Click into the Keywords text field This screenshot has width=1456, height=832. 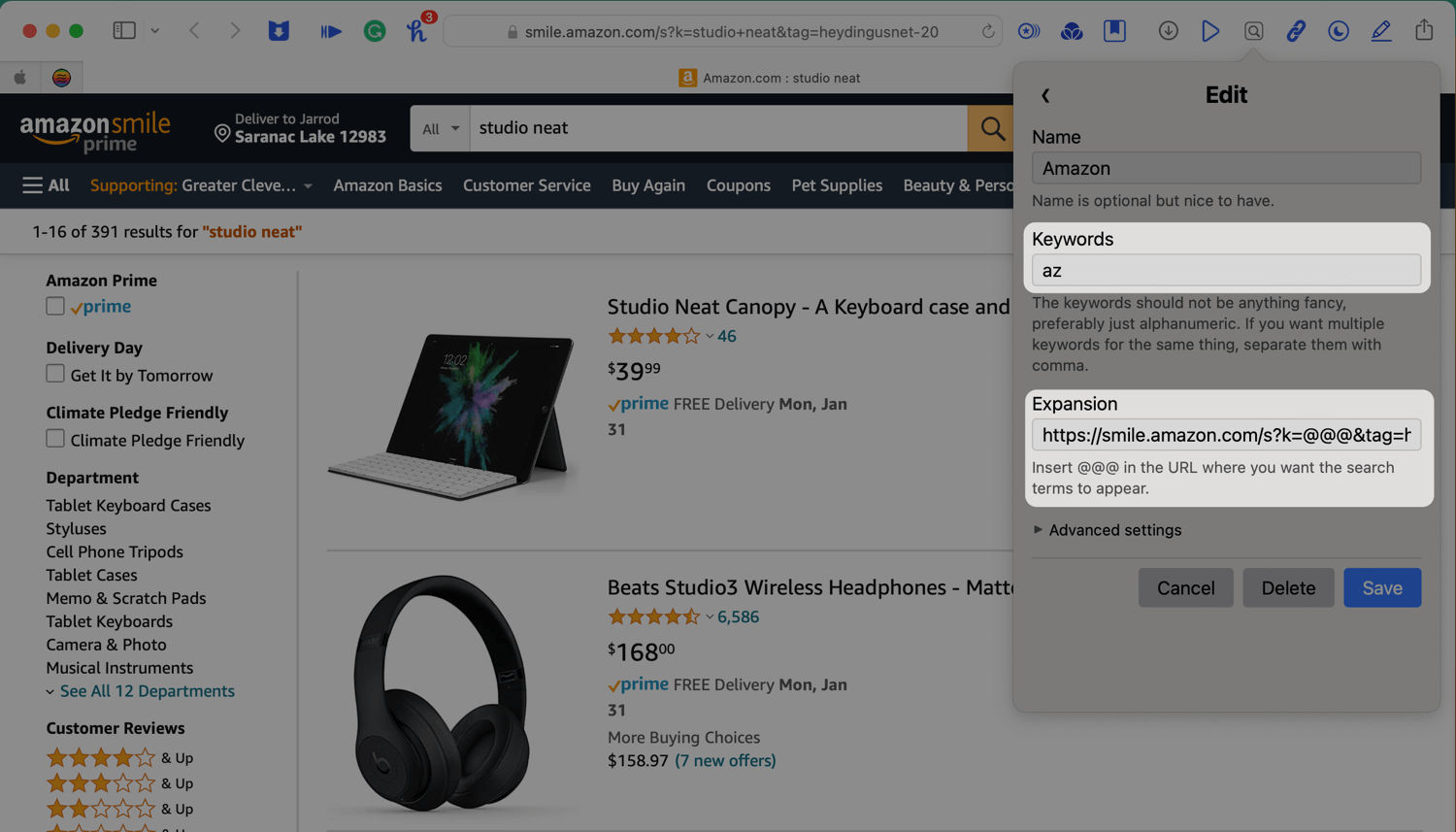tap(1226, 270)
